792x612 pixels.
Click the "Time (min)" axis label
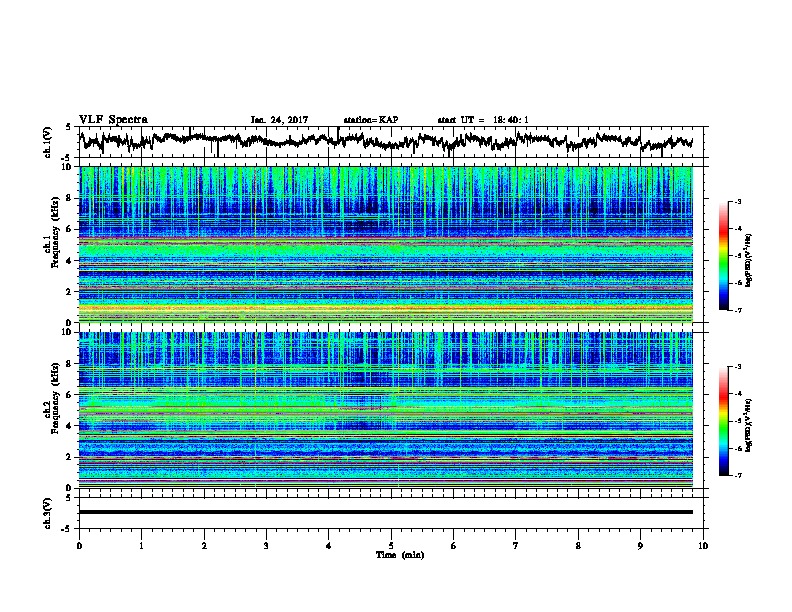400,555
